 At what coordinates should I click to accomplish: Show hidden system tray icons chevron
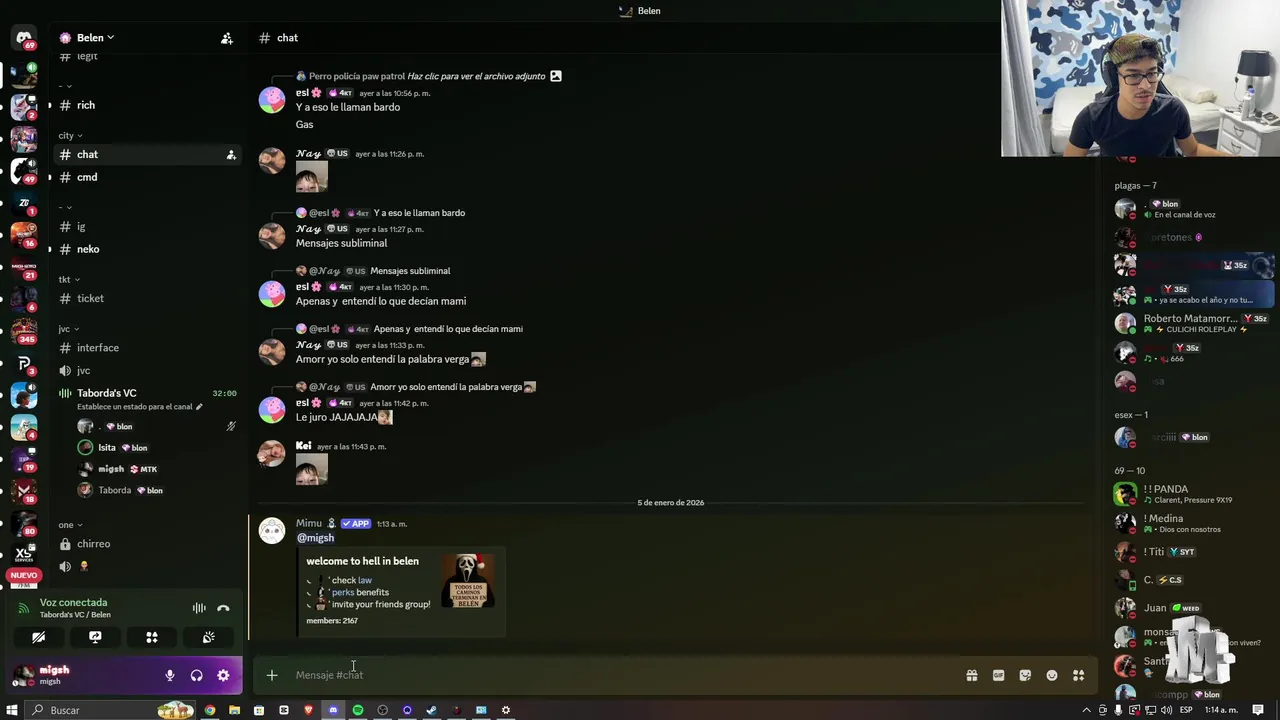coord(1087,710)
